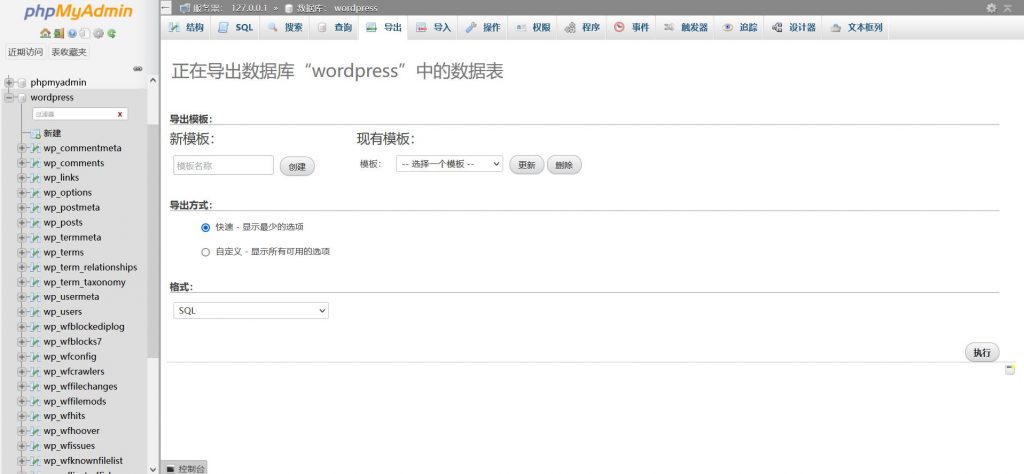Click the phpmyadmin database cylinder icon
This screenshot has width=1024, height=474.
click(22, 83)
